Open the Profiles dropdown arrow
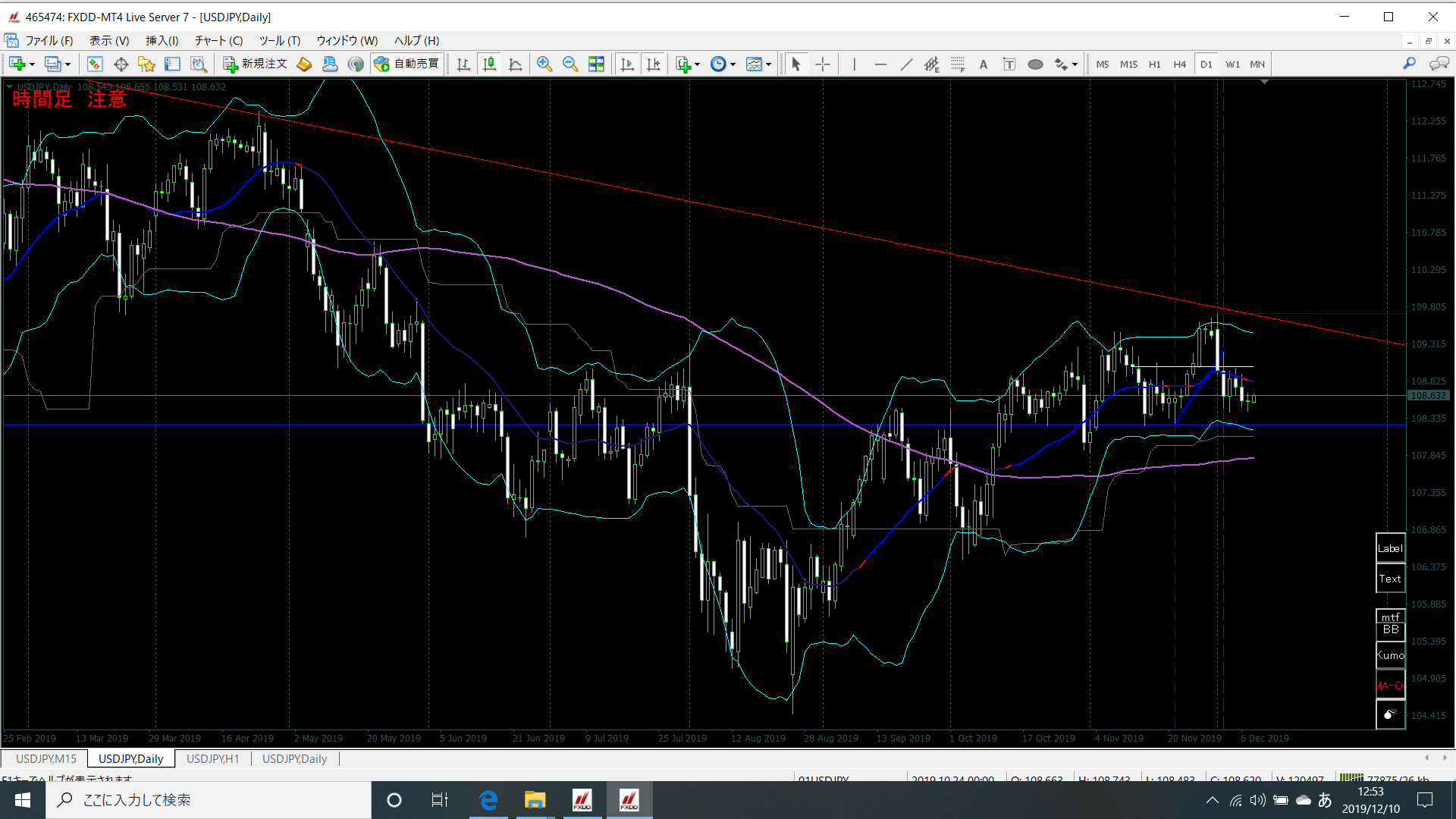The image size is (1456, 819). tap(67, 64)
